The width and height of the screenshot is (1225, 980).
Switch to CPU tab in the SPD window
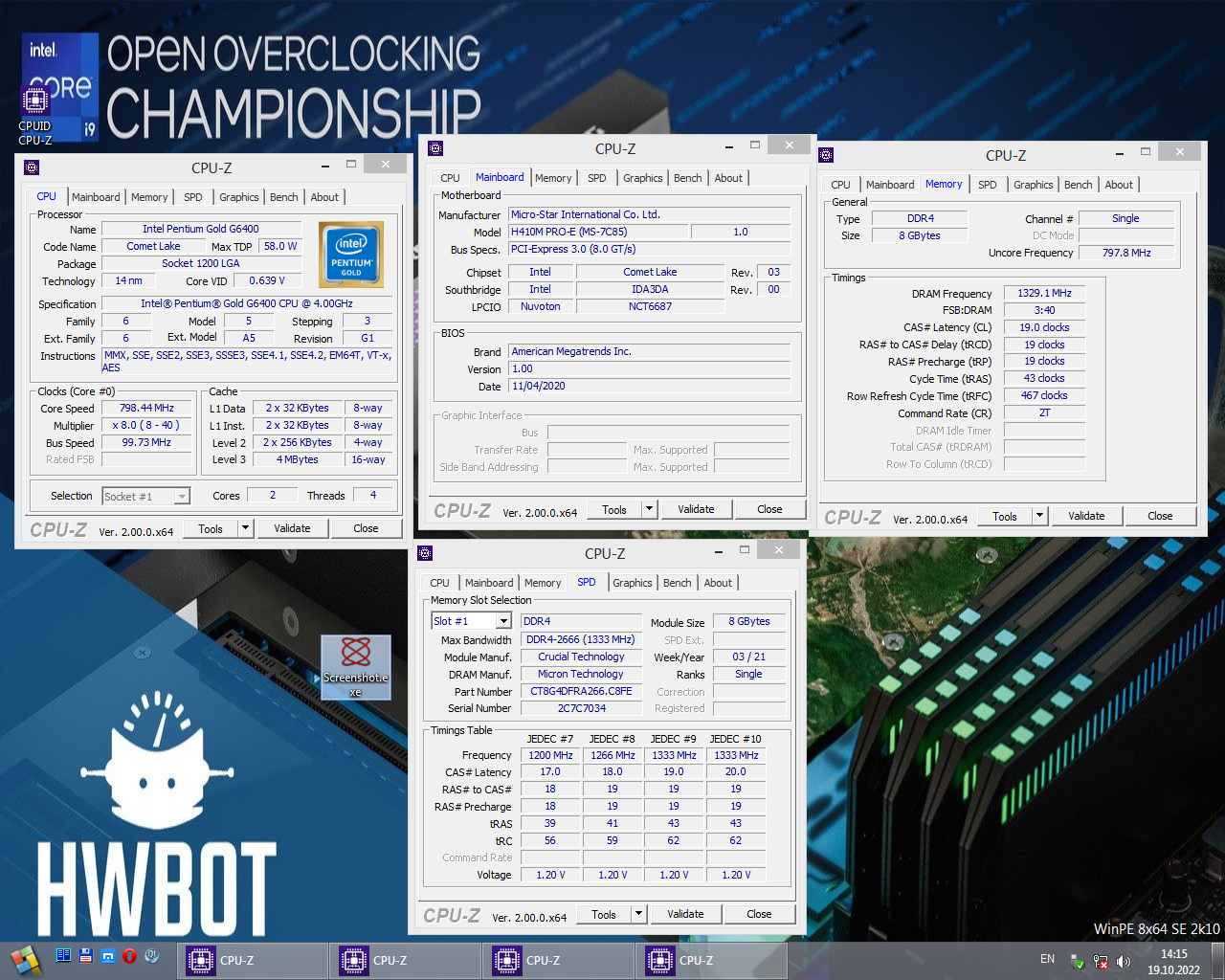click(x=439, y=583)
